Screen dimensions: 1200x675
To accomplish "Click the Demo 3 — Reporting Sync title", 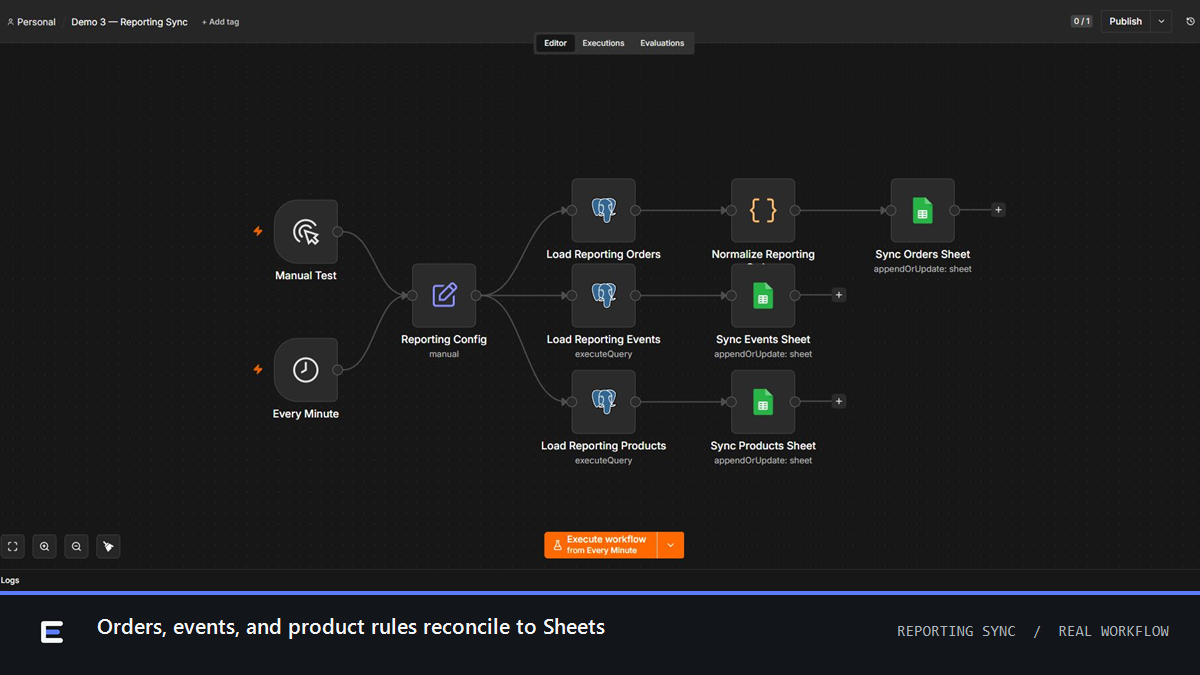I will point(129,22).
